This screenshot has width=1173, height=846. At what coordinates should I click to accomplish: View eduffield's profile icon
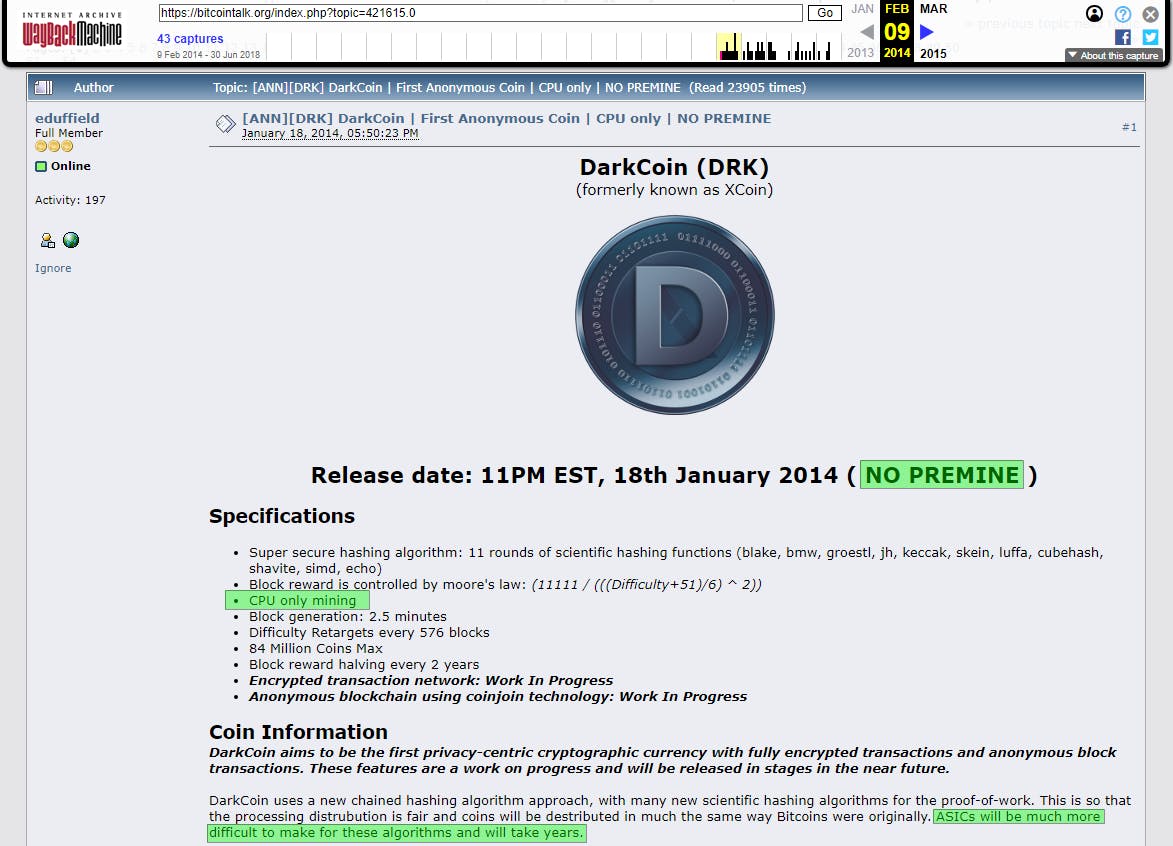tap(48, 240)
